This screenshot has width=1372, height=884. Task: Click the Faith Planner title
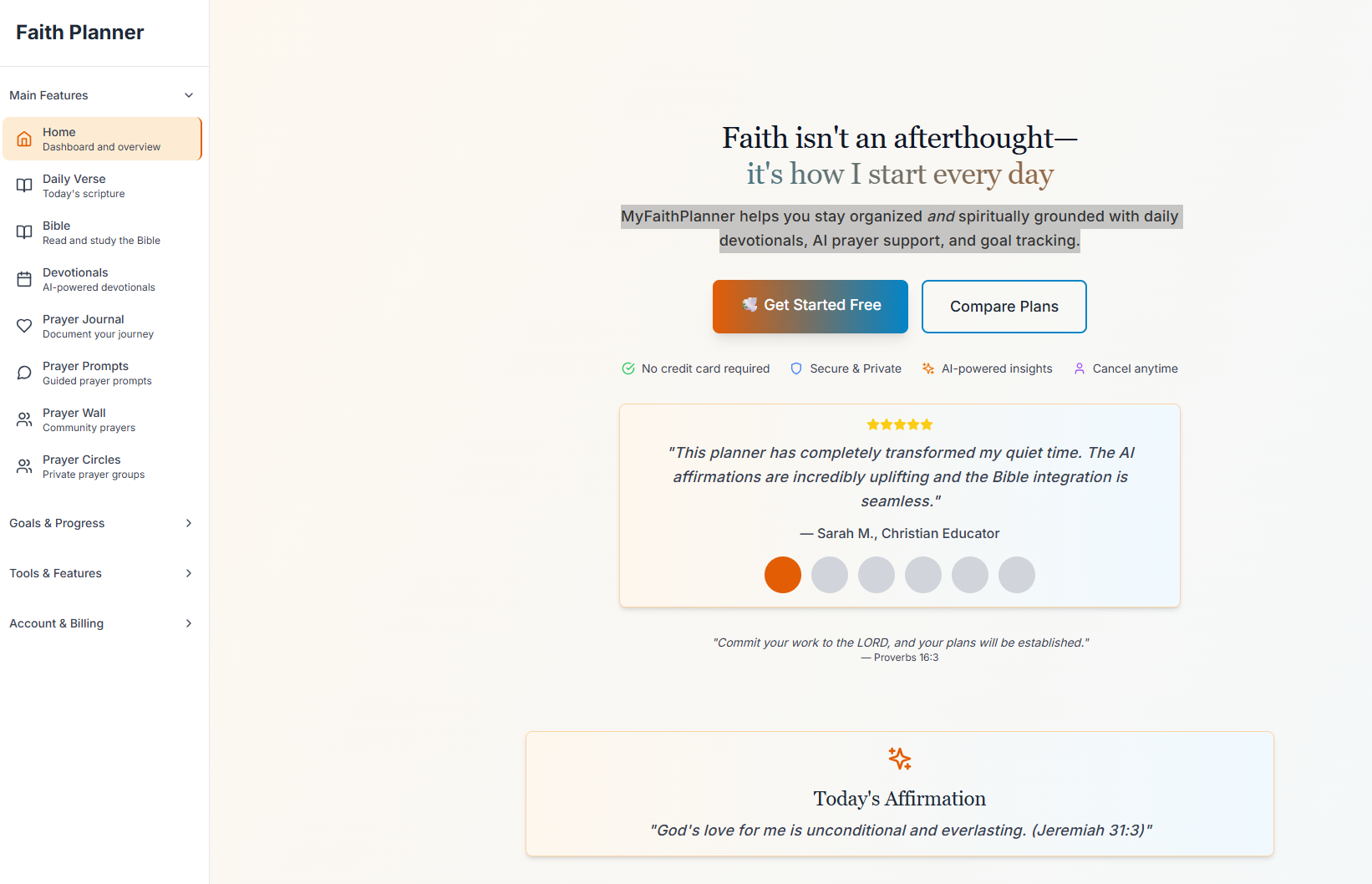click(79, 32)
